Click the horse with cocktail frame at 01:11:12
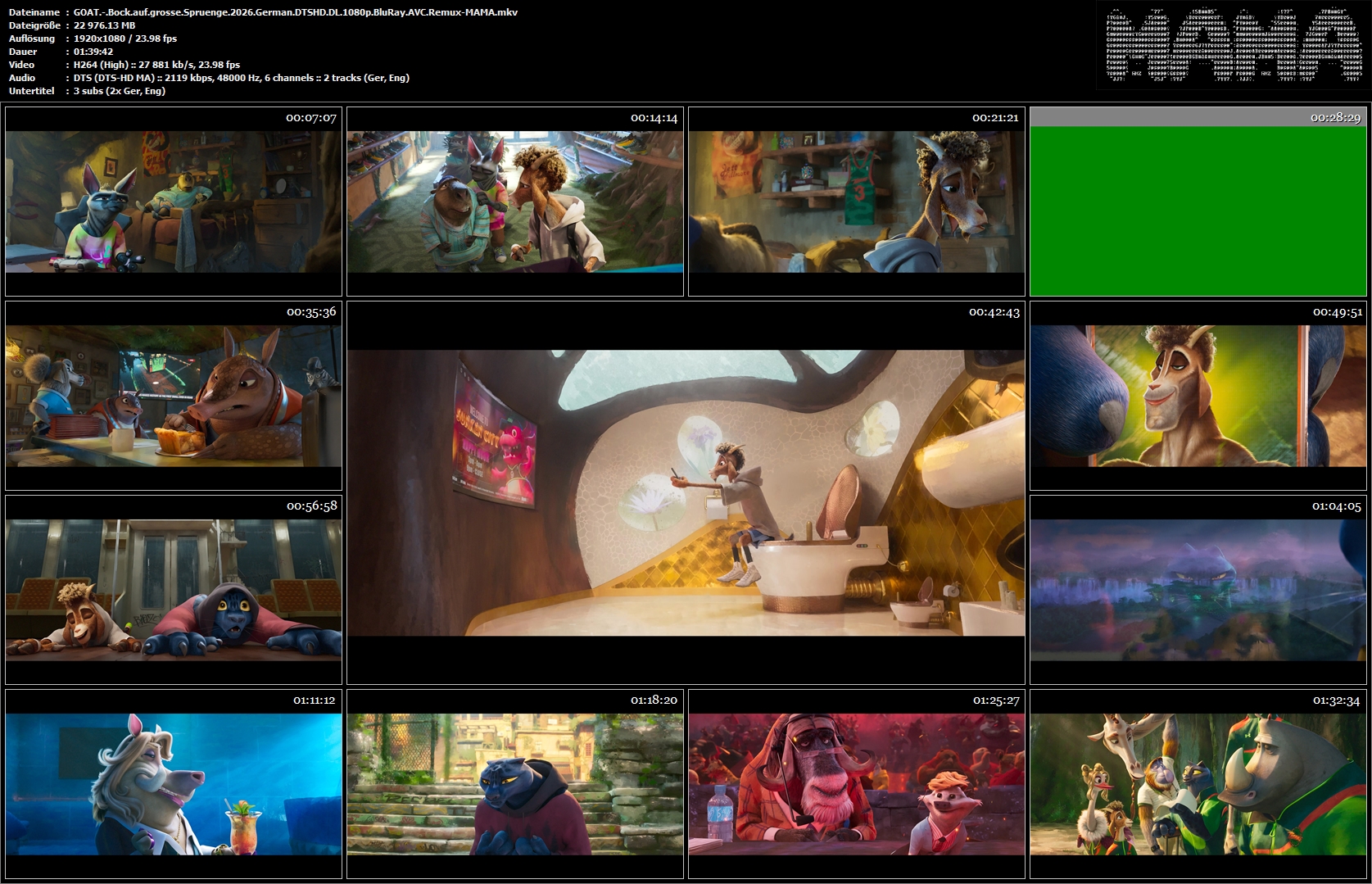The image size is (1372, 884). pyautogui.click(x=174, y=784)
